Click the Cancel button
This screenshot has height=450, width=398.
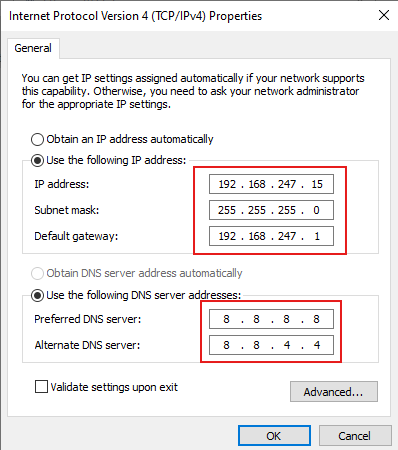[x=355, y=436]
